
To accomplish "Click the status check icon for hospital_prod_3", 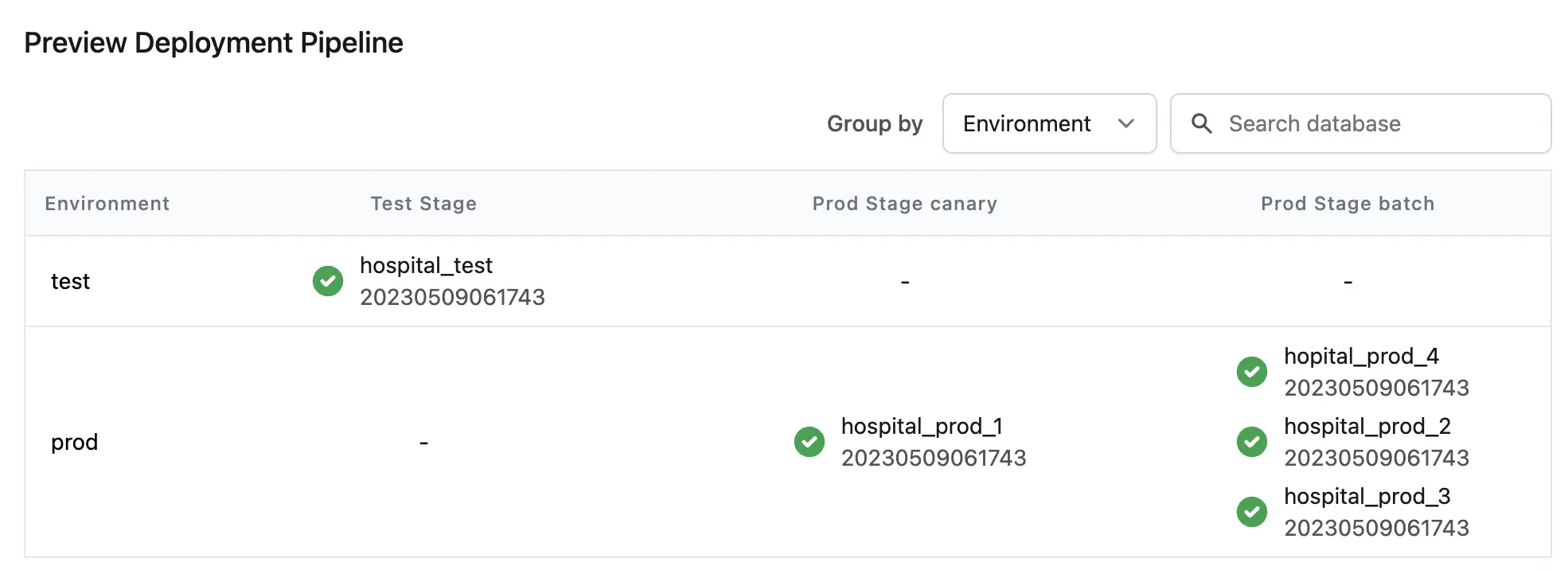I will point(1252,512).
